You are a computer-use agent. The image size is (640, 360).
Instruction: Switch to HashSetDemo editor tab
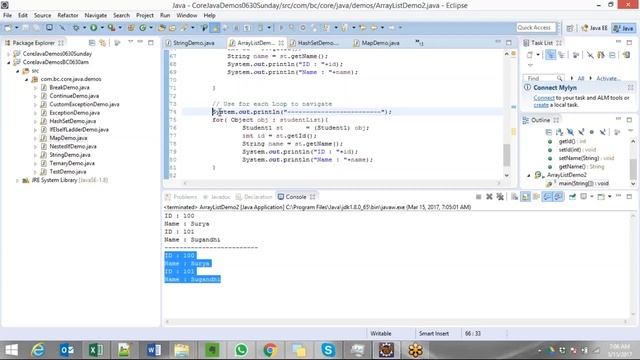coord(314,43)
